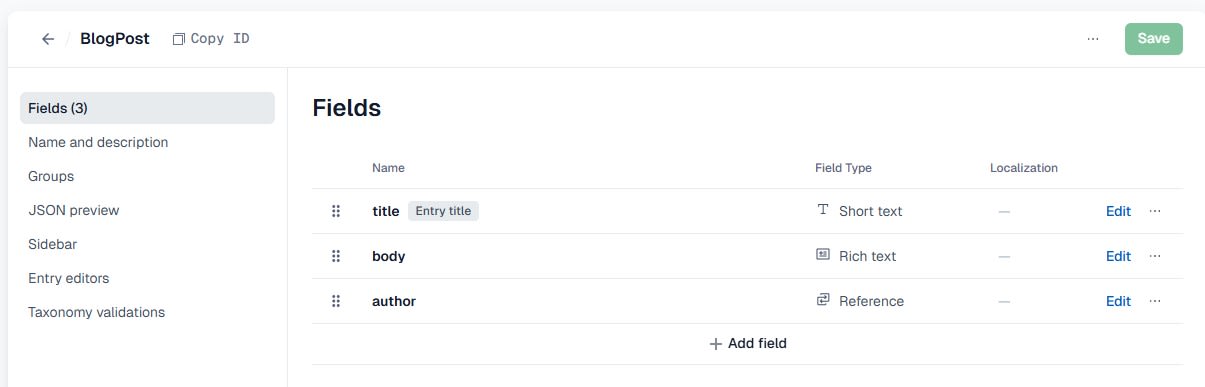Click the Reference type icon
Screen dimensions: 1205x387
[x=823, y=300]
